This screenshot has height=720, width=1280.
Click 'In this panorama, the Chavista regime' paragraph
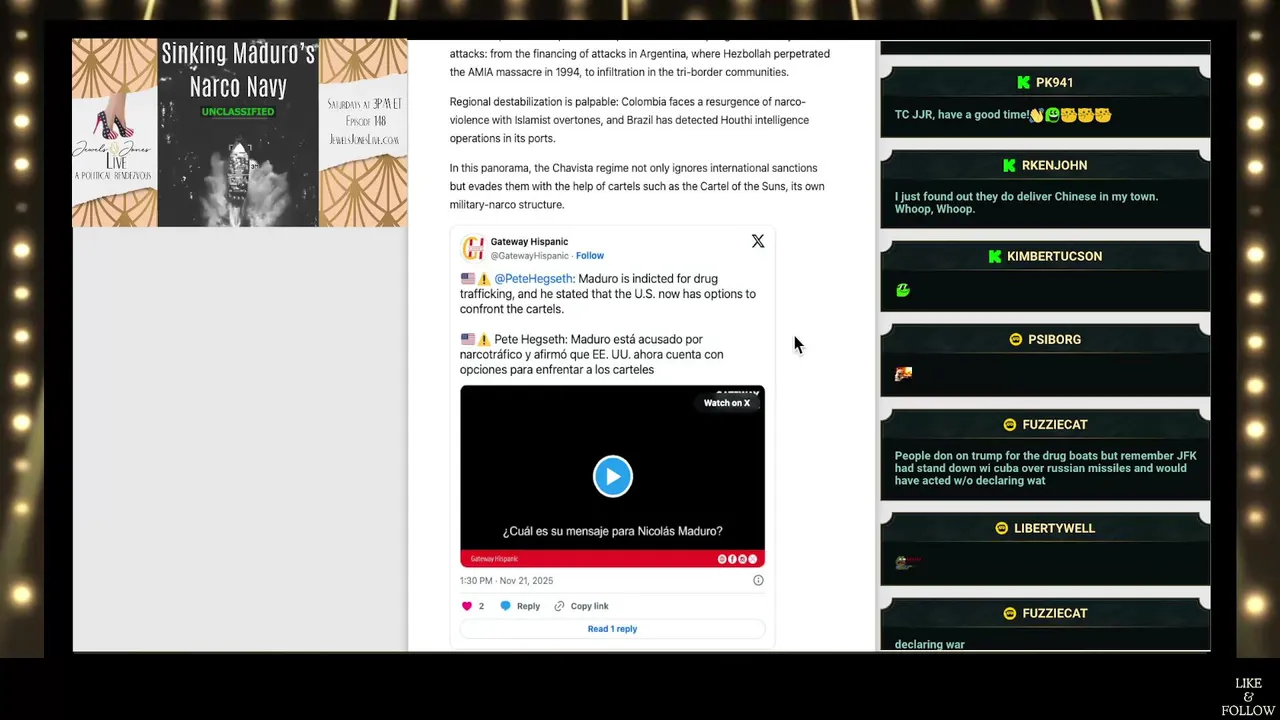[637, 186]
